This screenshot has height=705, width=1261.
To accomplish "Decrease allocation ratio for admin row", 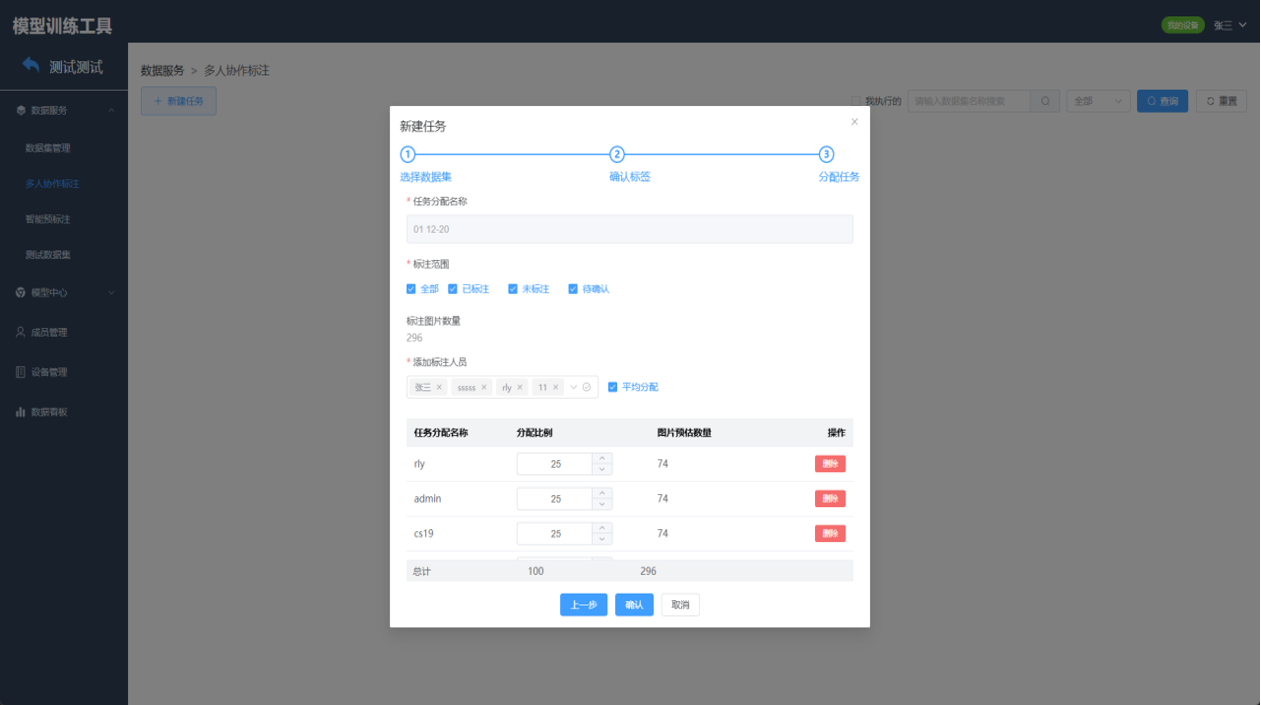I will click(602, 504).
